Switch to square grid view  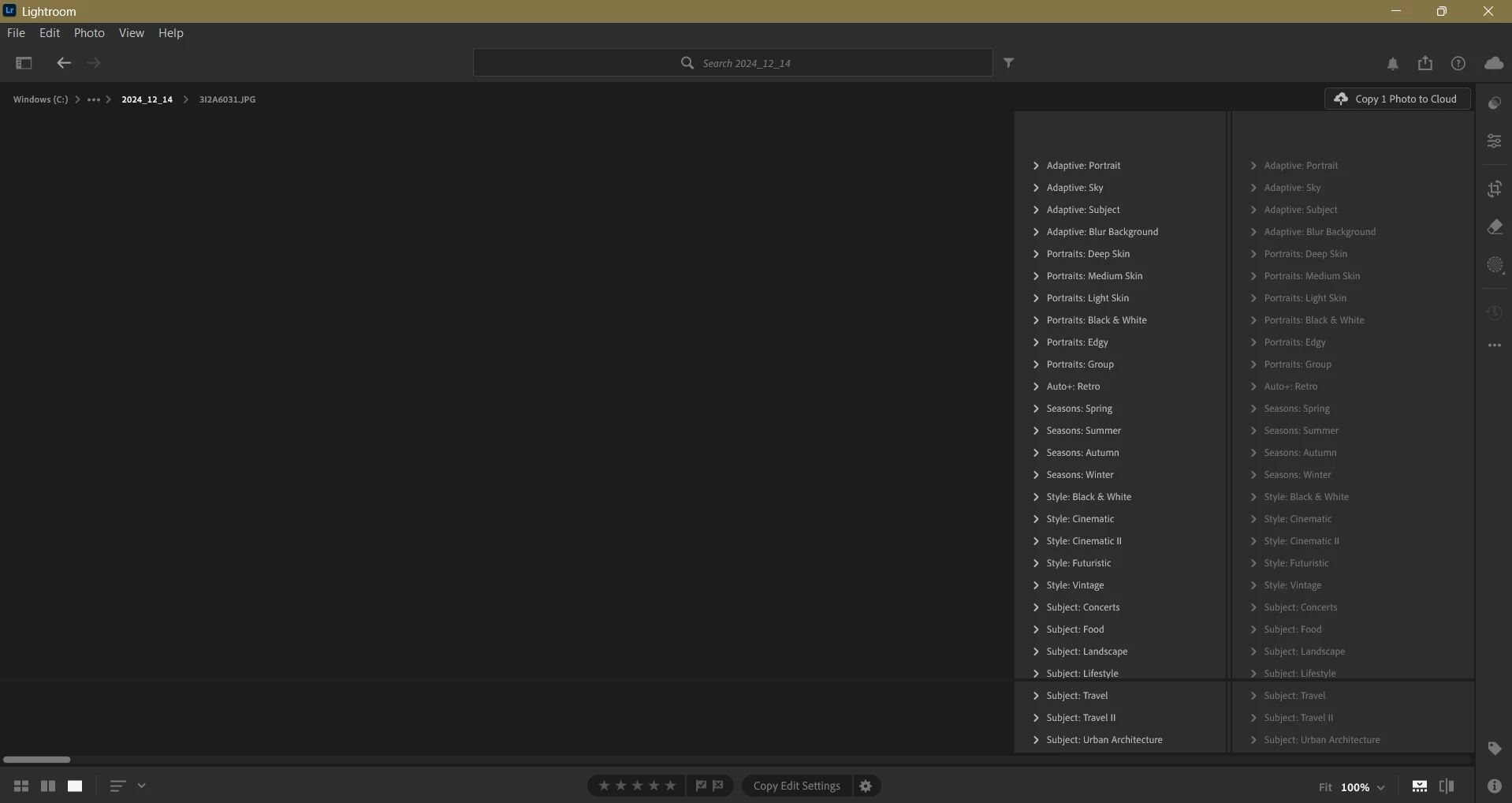[x=48, y=786]
